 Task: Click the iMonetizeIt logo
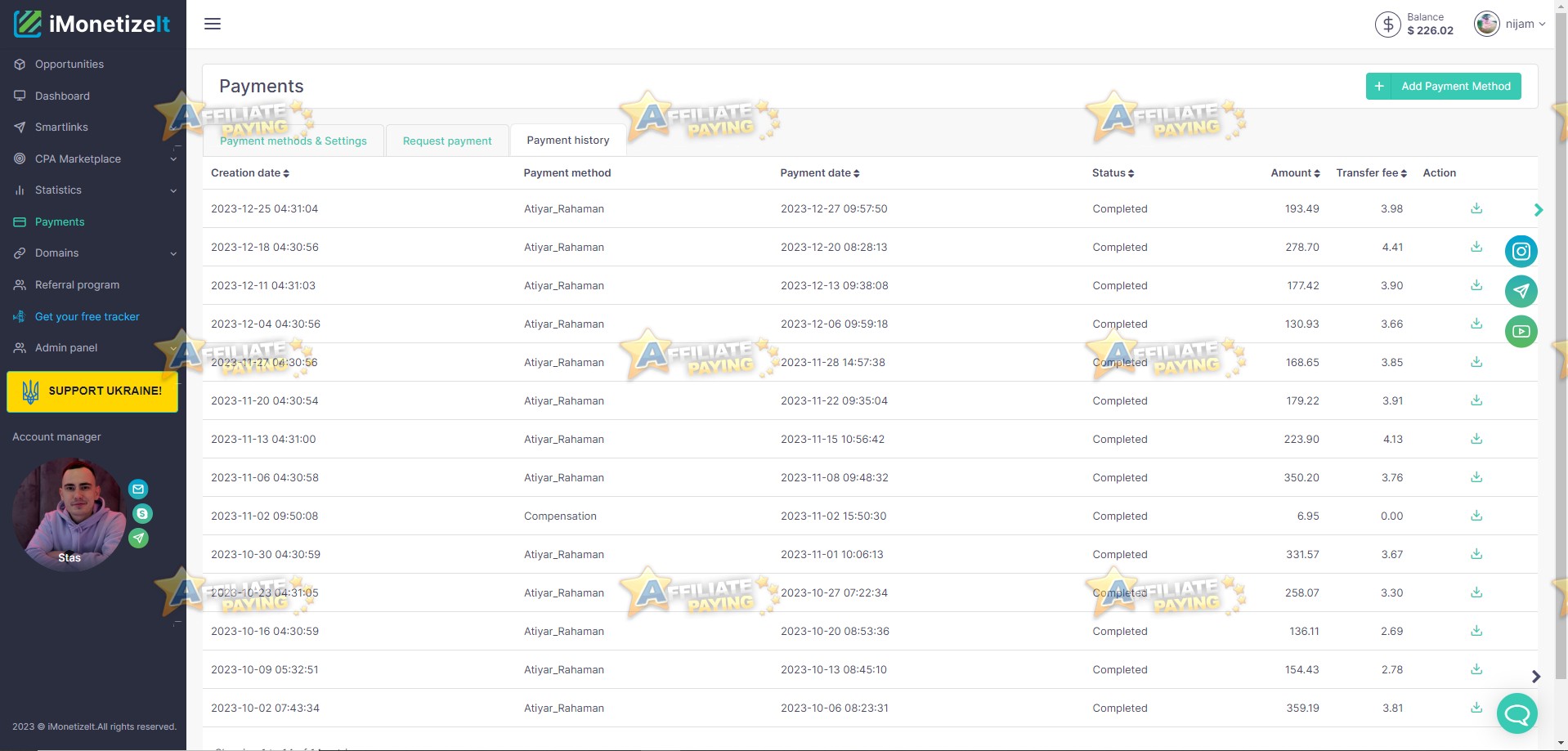92,24
